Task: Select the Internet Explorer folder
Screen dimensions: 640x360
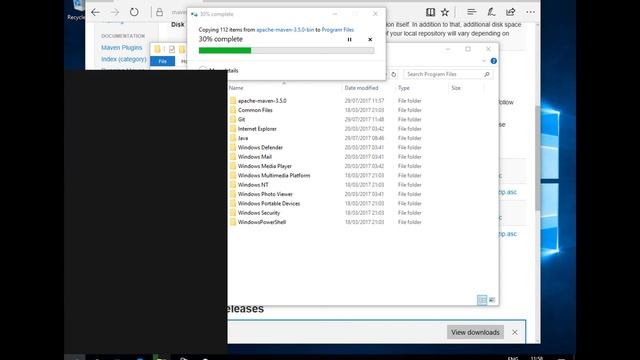Action: 257,129
